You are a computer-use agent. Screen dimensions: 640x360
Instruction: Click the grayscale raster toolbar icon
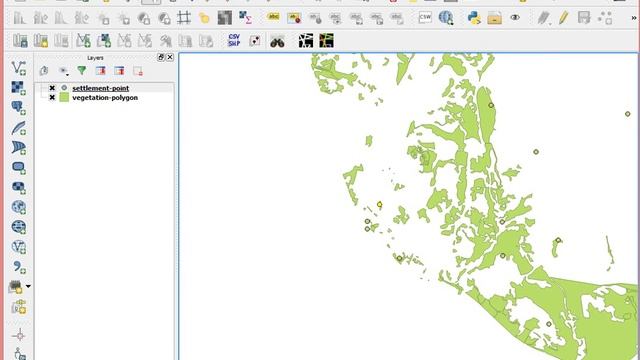click(224, 18)
